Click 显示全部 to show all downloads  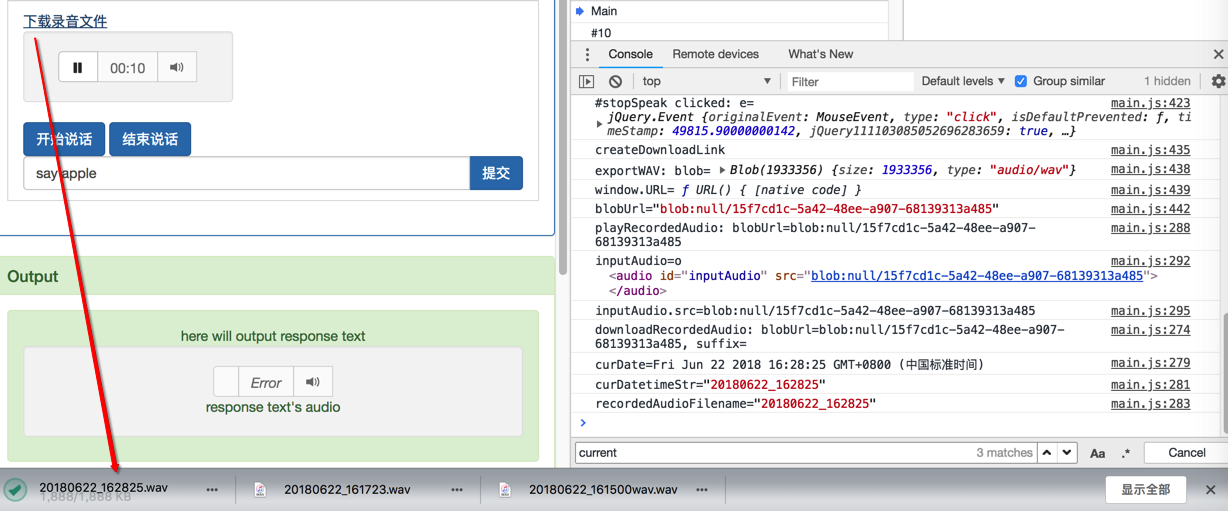click(x=1145, y=490)
